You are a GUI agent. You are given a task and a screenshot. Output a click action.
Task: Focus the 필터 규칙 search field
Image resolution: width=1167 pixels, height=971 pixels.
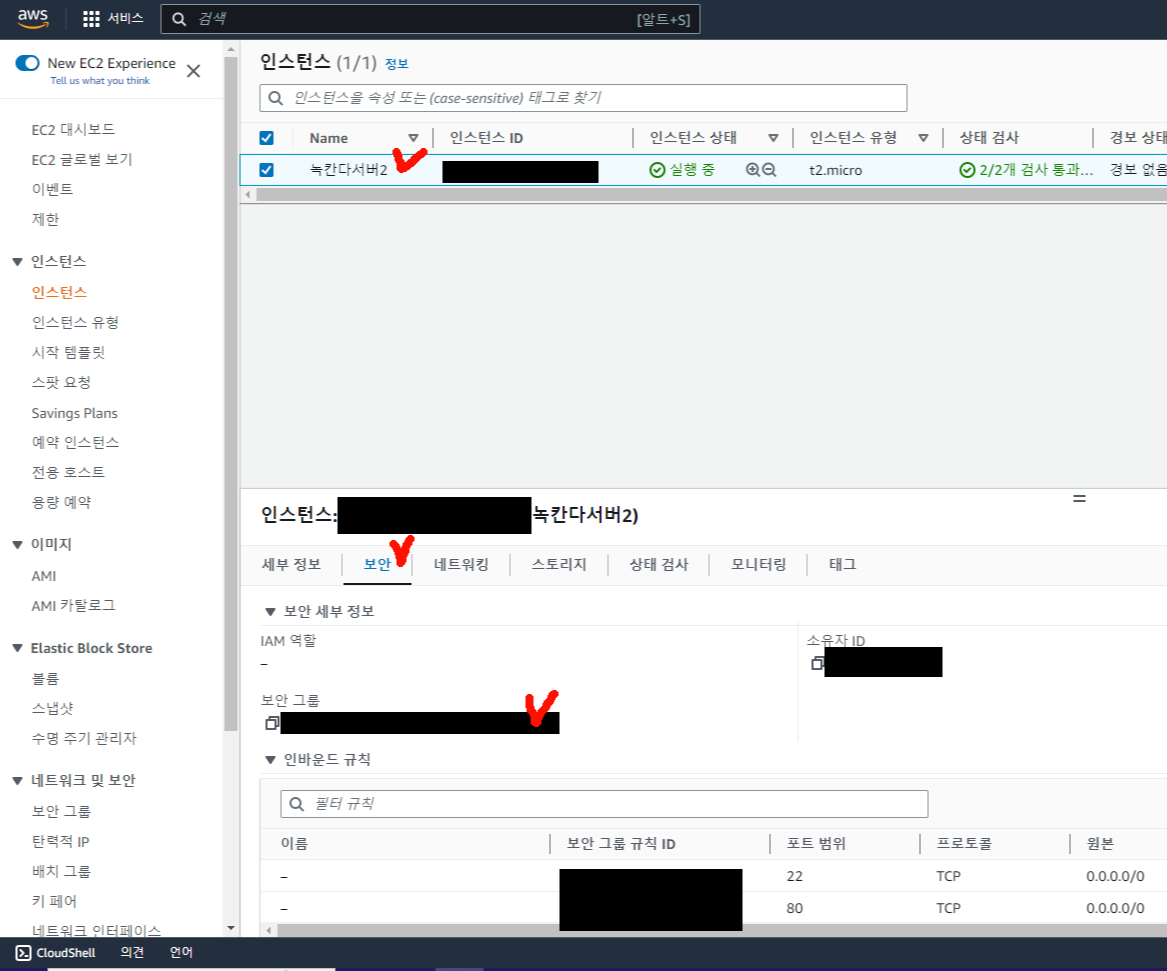(x=604, y=804)
